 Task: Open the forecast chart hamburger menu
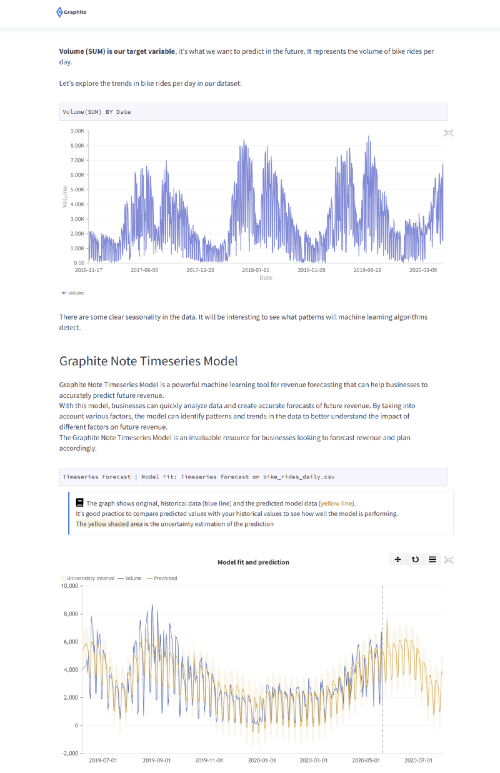point(432,559)
